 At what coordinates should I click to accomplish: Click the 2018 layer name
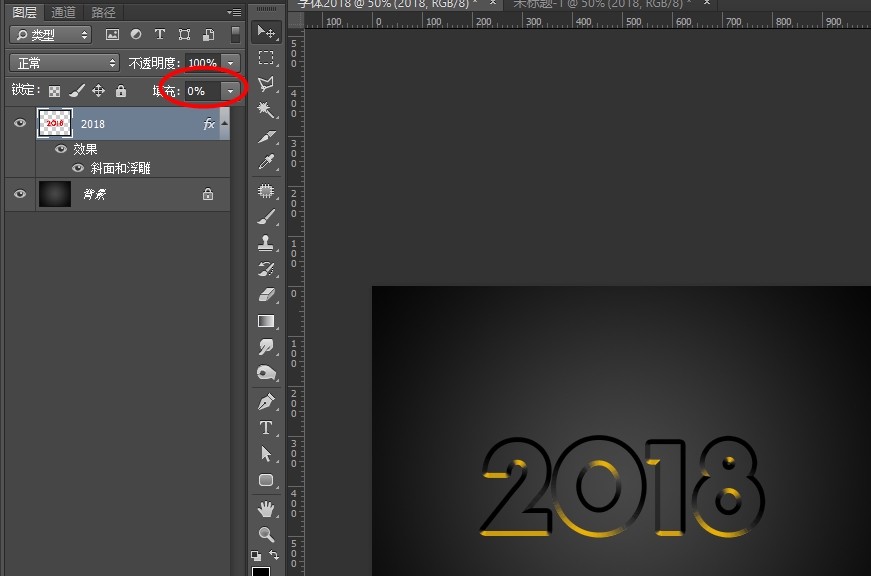coord(93,124)
